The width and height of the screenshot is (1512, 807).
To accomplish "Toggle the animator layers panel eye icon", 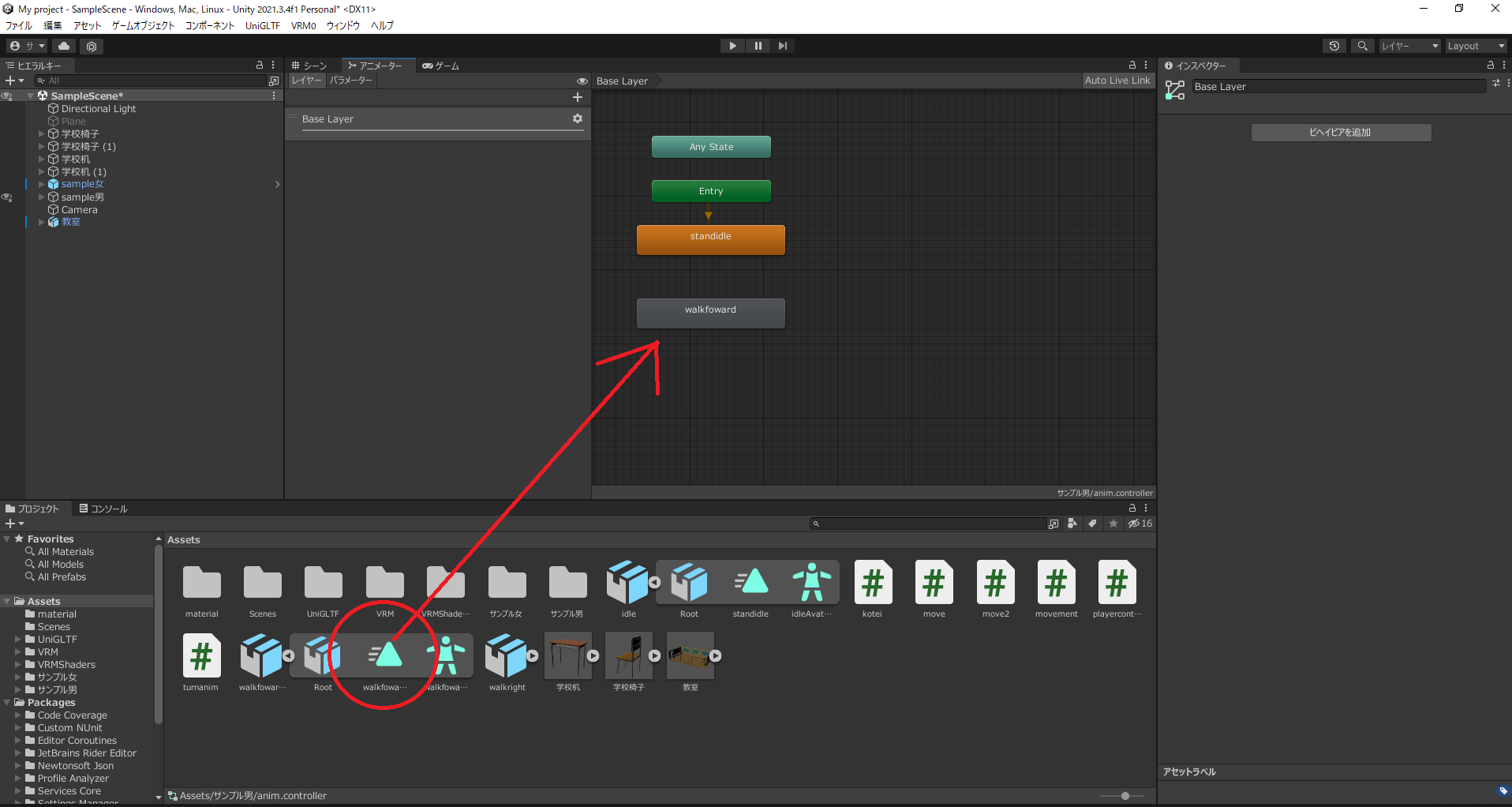I will point(582,81).
